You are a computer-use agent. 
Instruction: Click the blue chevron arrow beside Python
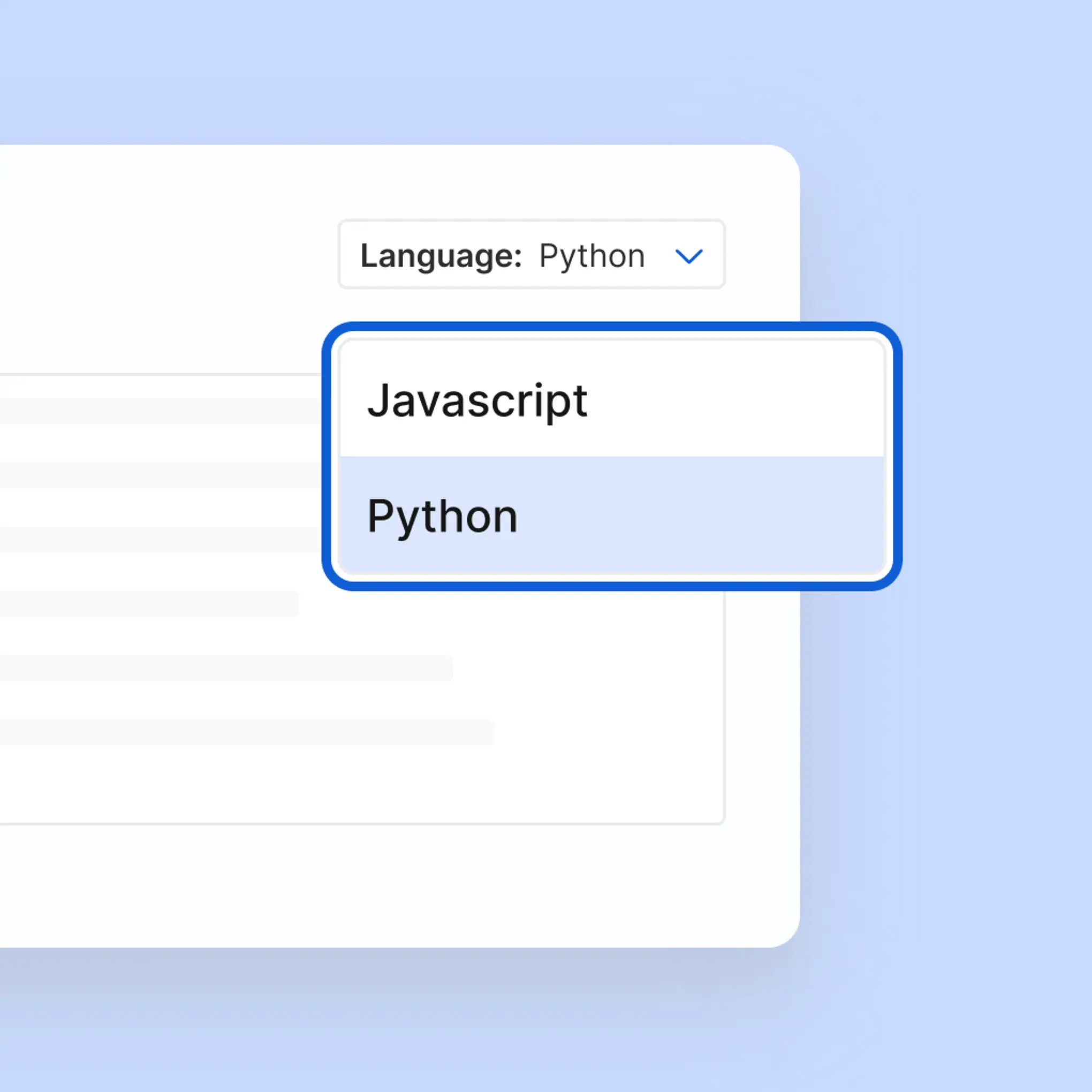[688, 256]
